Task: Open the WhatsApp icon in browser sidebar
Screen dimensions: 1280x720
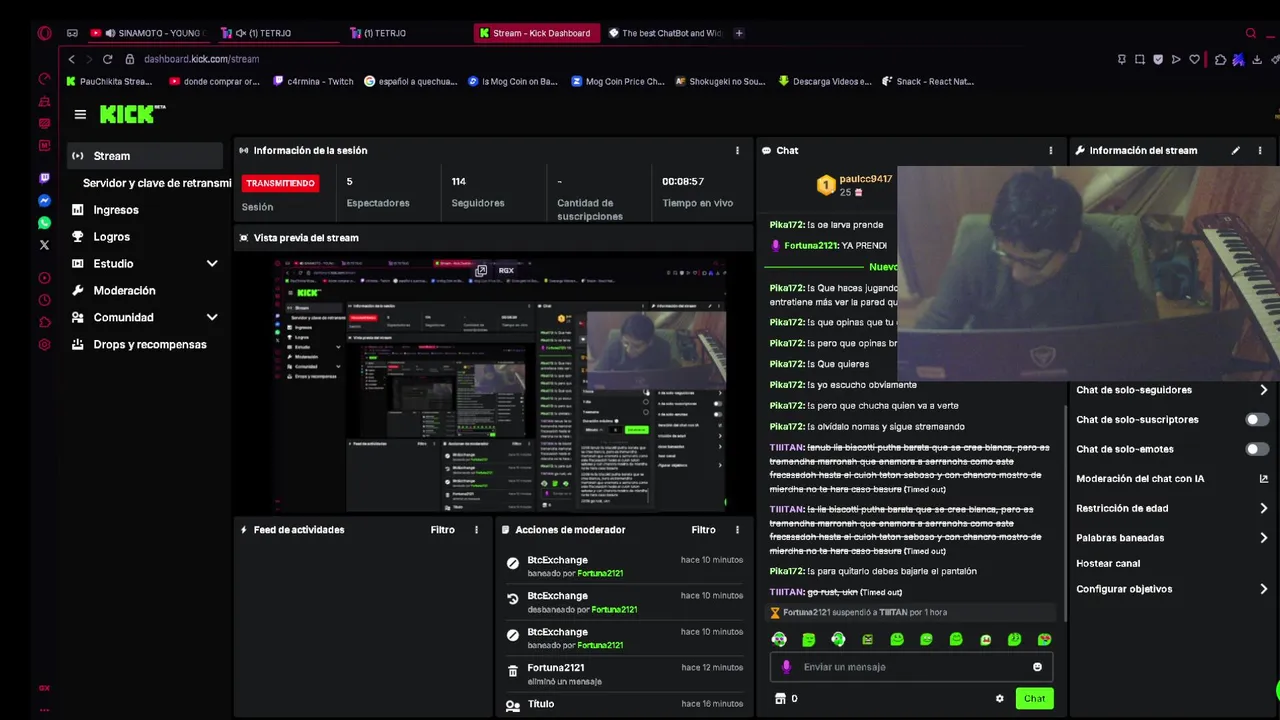Action: pyautogui.click(x=44, y=223)
